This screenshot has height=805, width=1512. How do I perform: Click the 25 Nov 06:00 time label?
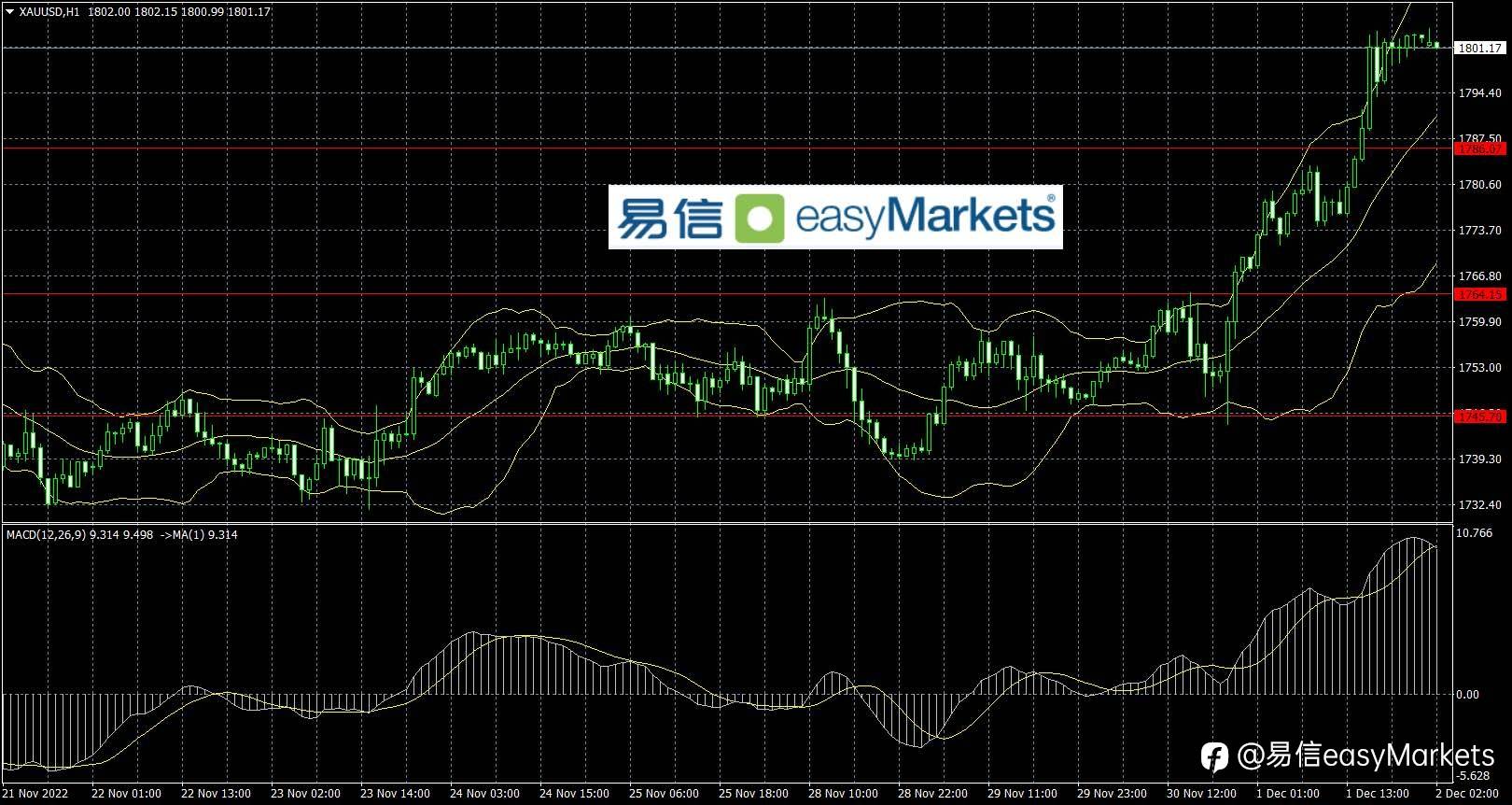(664, 794)
